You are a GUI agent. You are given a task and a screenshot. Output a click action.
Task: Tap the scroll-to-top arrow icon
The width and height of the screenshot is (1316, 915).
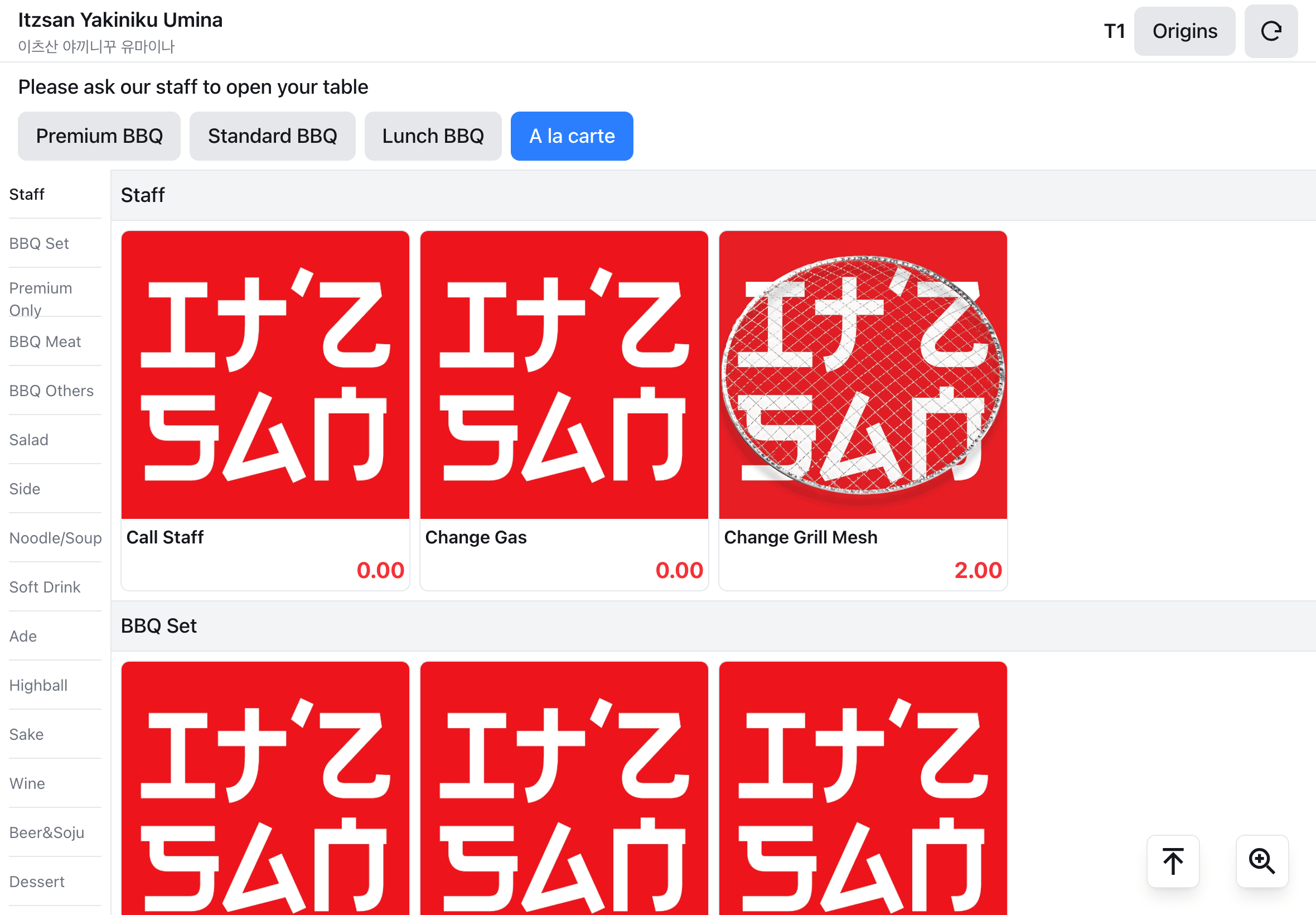[x=1173, y=861]
